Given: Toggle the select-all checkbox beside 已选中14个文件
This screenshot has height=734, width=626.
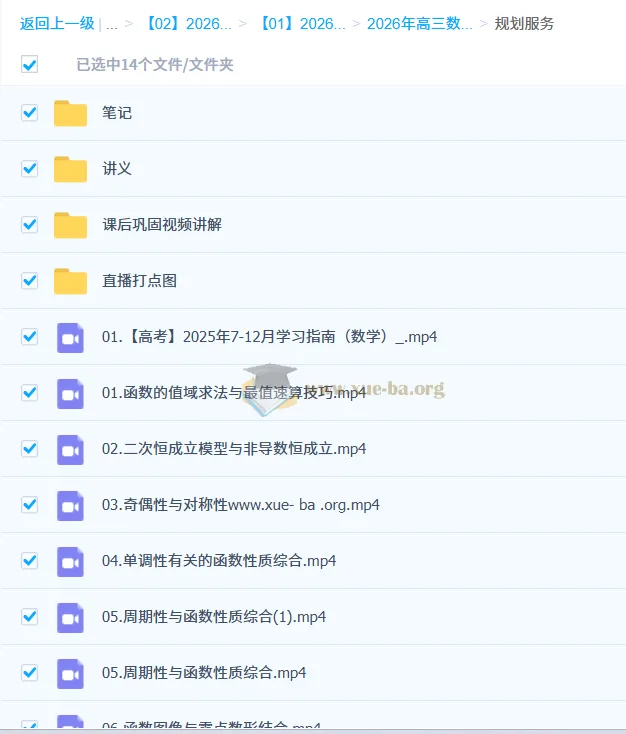Looking at the screenshot, I should 29,65.
